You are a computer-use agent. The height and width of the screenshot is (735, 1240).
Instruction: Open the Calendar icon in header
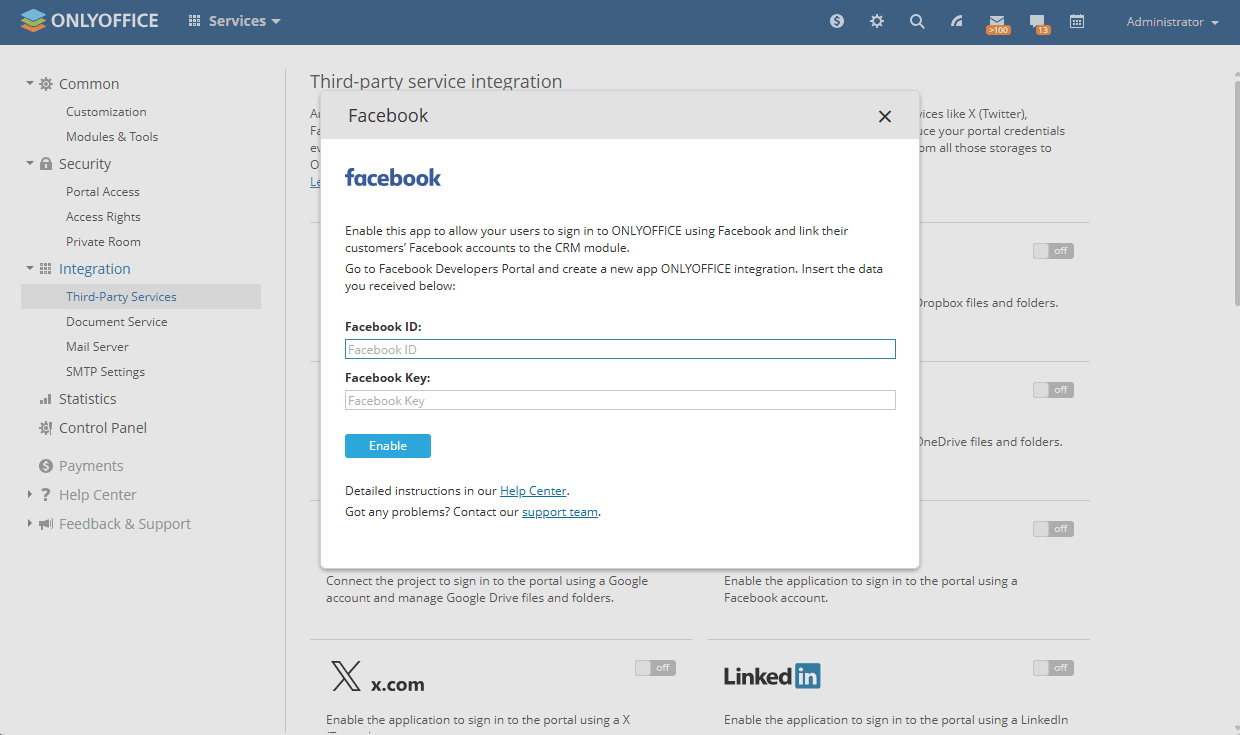[x=1077, y=21]
